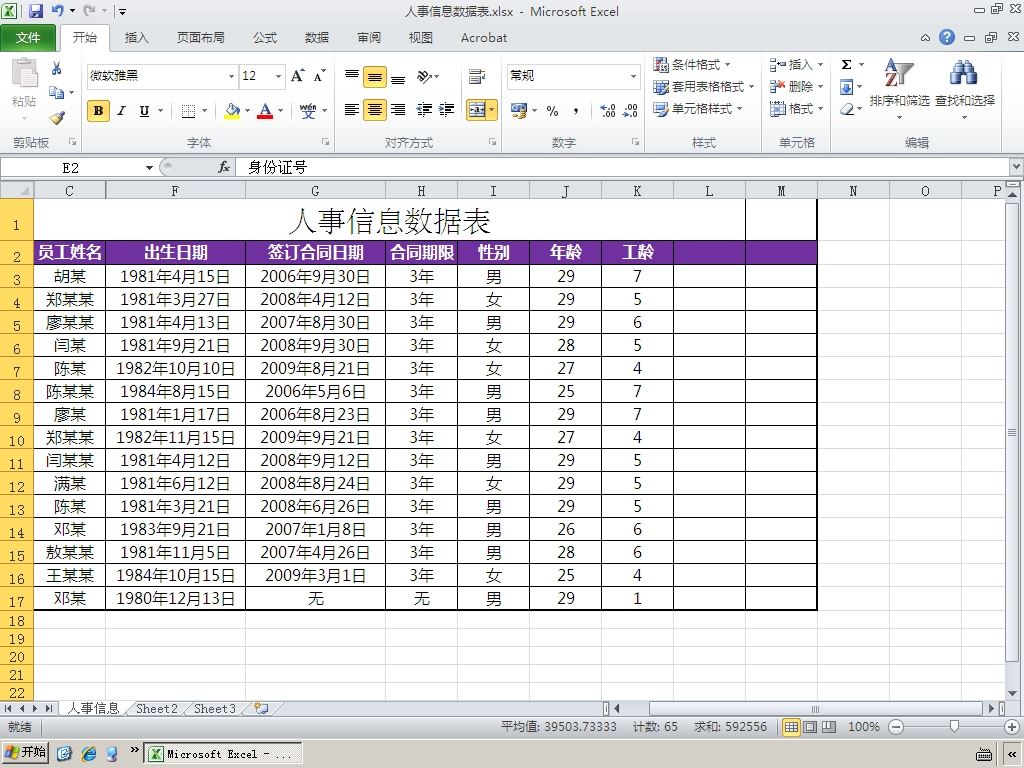Click the decrease decimal places icon
This screenshot has width=1024, height=768.
[x=630, y=111]
